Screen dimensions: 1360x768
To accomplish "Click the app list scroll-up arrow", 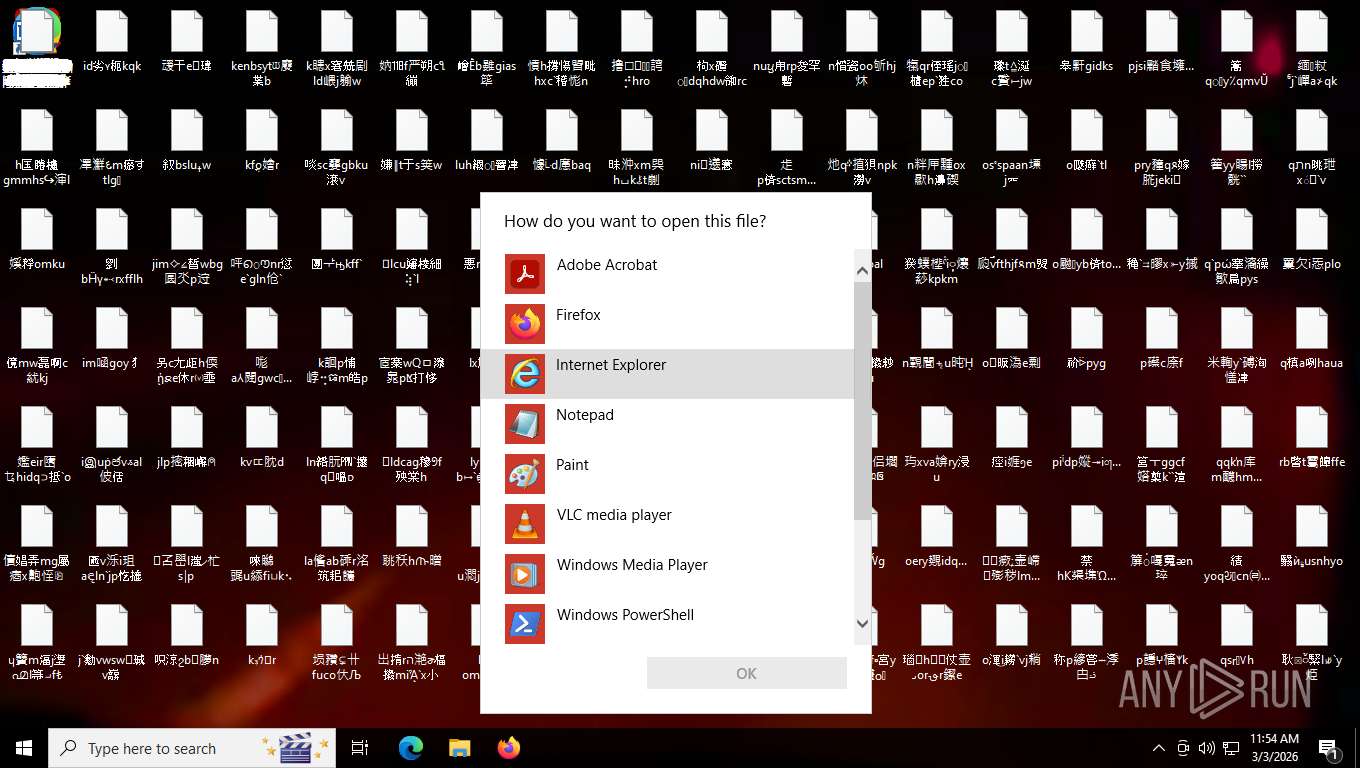I will click(x=862, y=270).
